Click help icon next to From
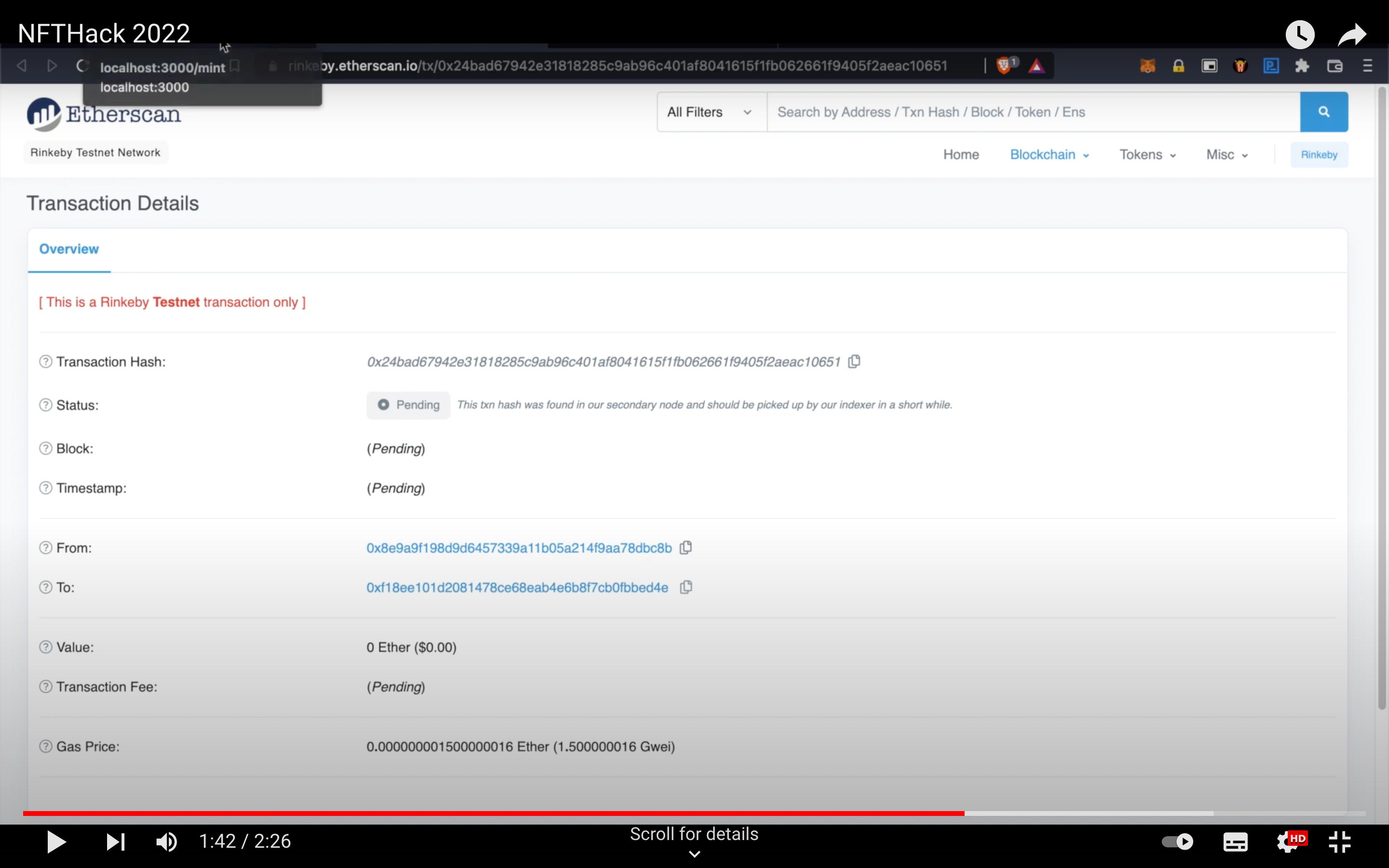 pos(45,548)
